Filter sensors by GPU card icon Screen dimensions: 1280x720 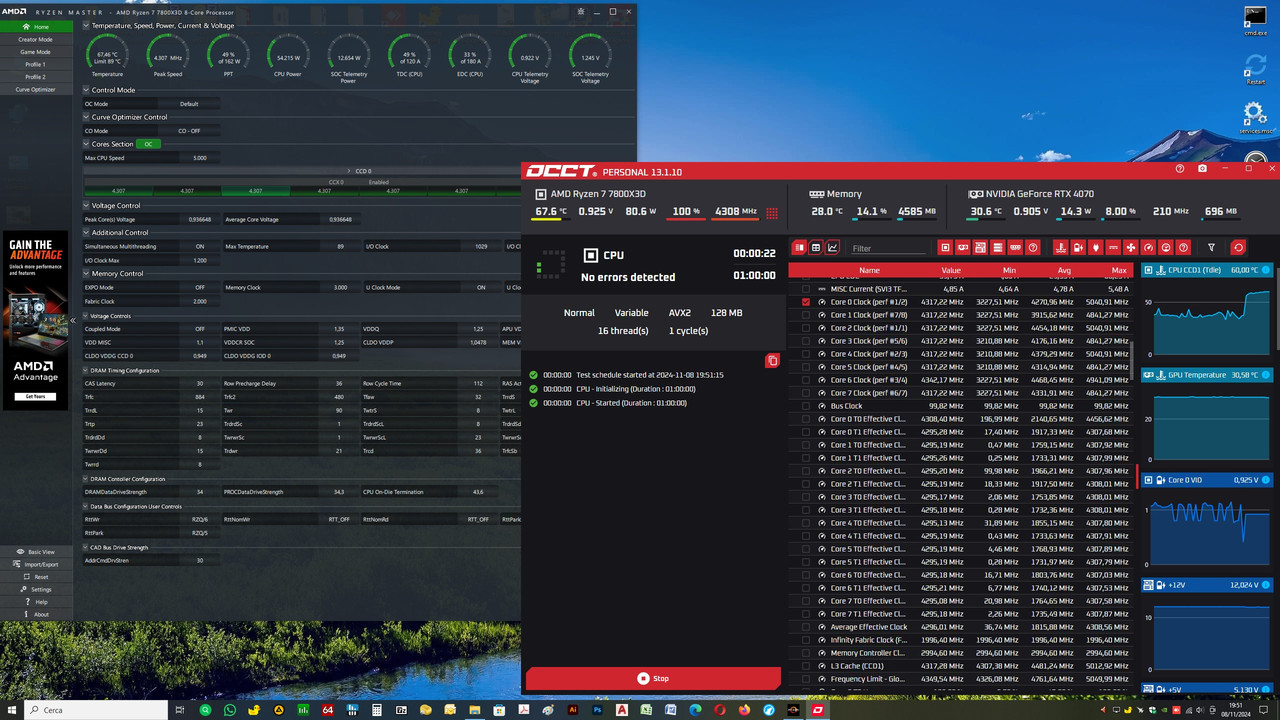point(963,247)
